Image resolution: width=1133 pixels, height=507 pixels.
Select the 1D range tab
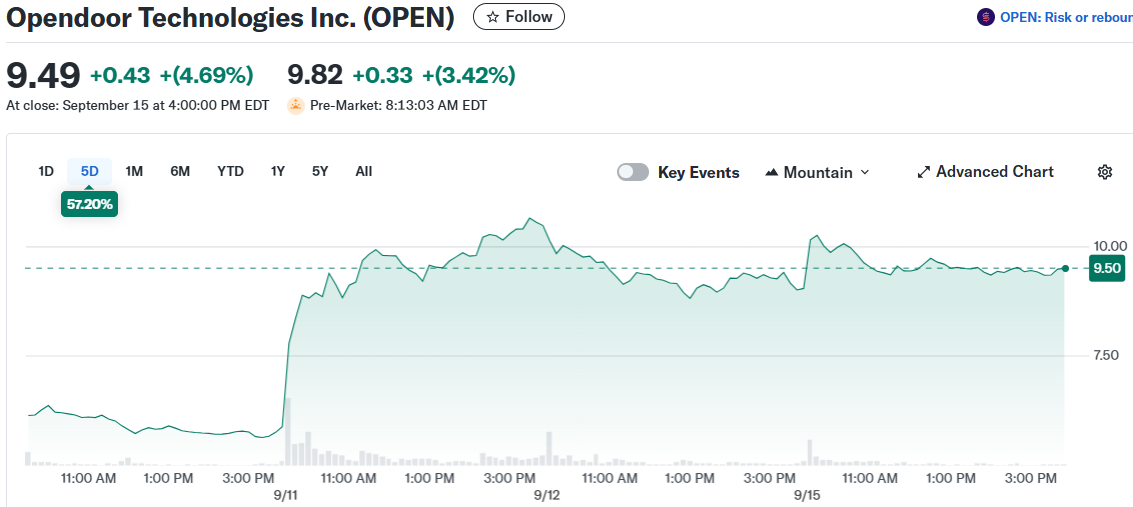[46, 172]
